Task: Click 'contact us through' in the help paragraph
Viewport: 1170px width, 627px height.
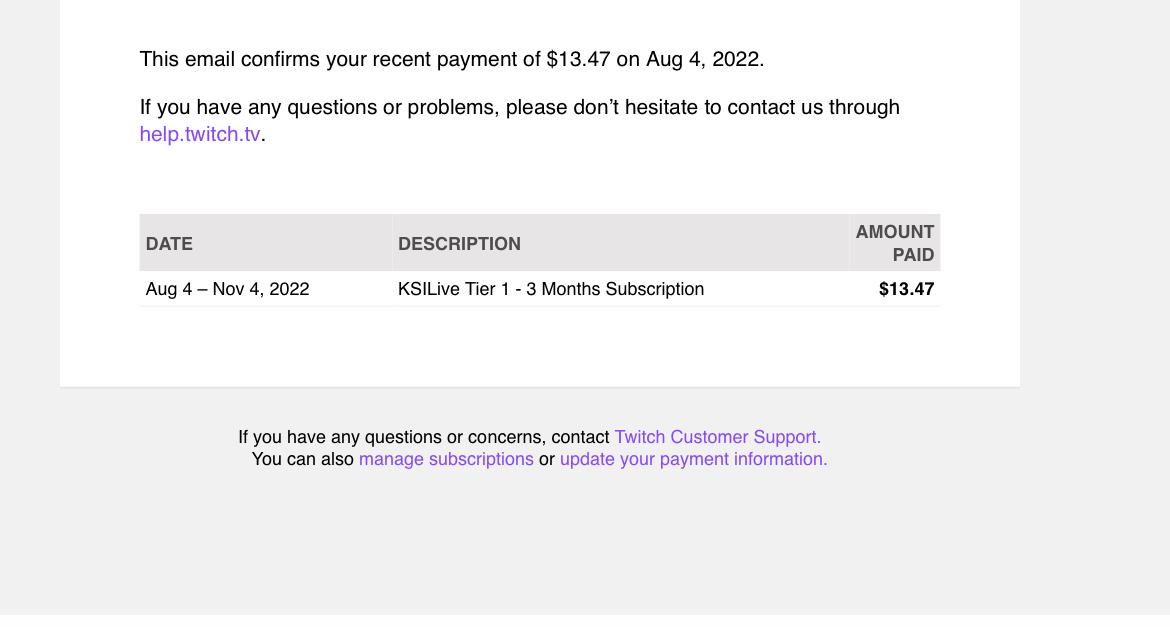Action: (813, 107)
